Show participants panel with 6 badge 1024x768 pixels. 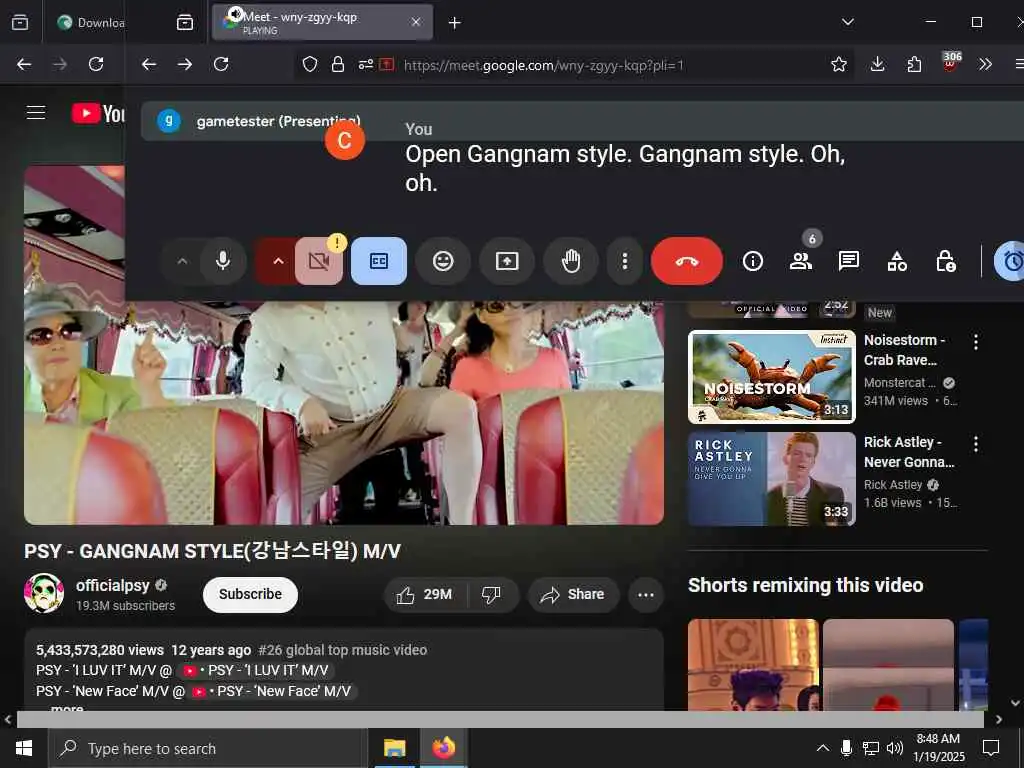[801, 261]
